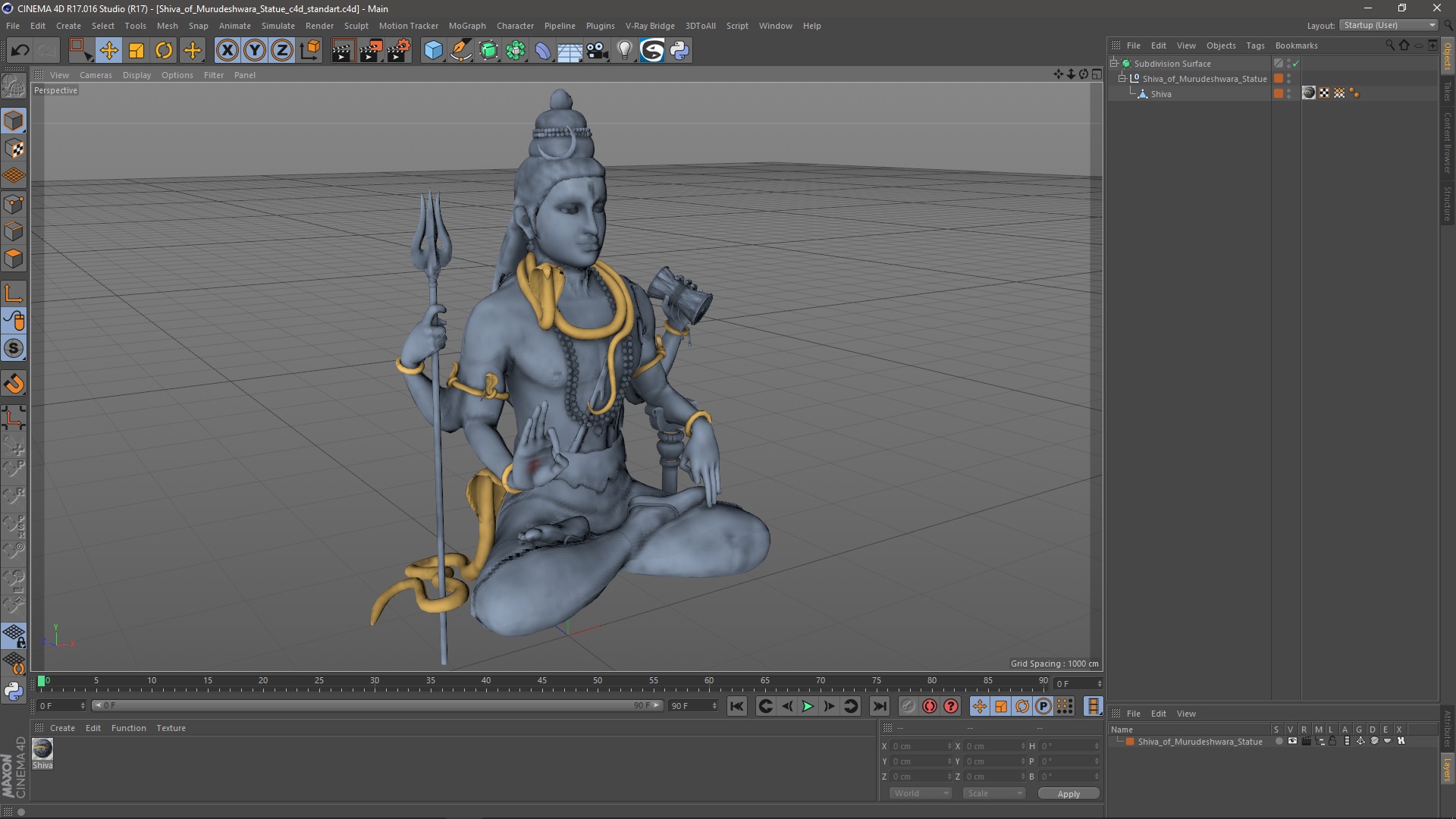Click the layer color swatch of Shiva_of_Murudeshwara_Statue

click(1279, 78)
